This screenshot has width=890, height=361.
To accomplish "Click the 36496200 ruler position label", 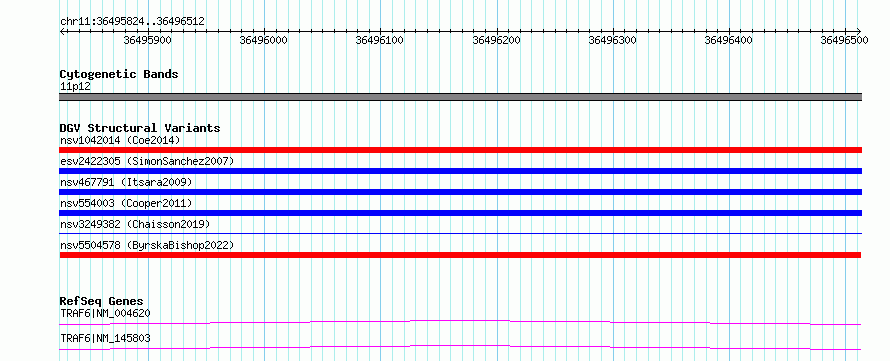I will point(496,40).
